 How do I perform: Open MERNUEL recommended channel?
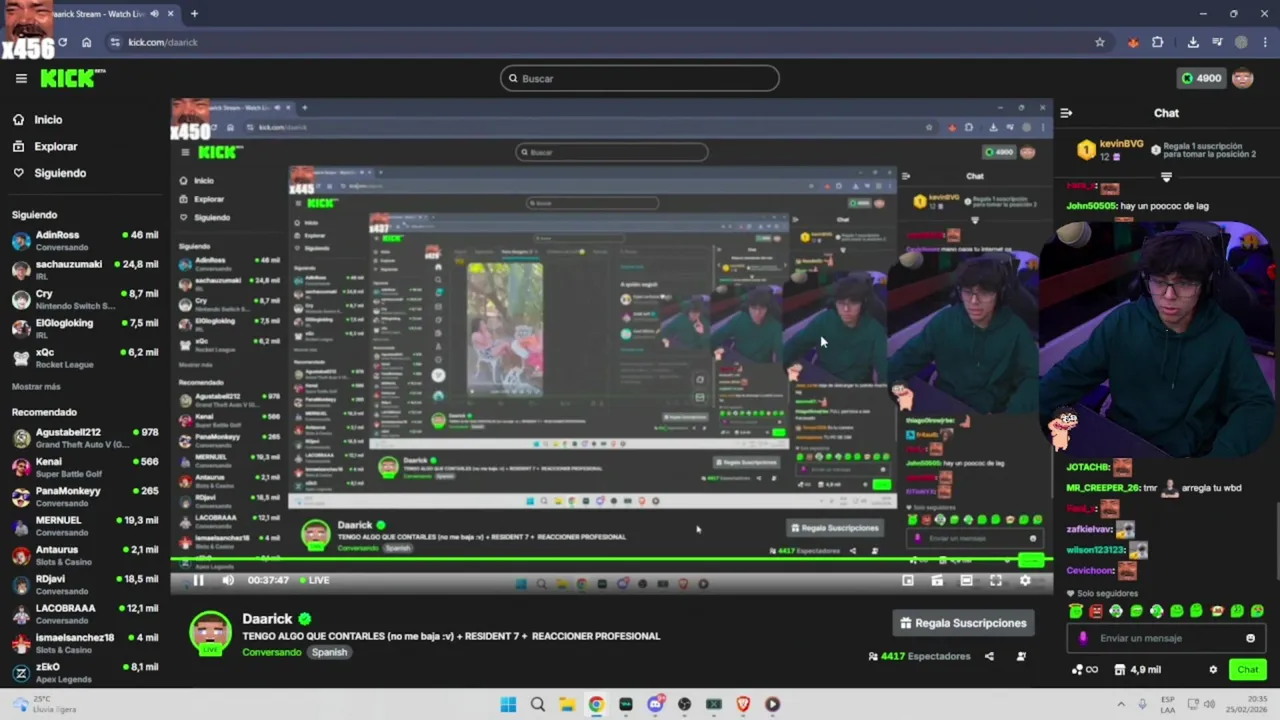tap(84, 526)
